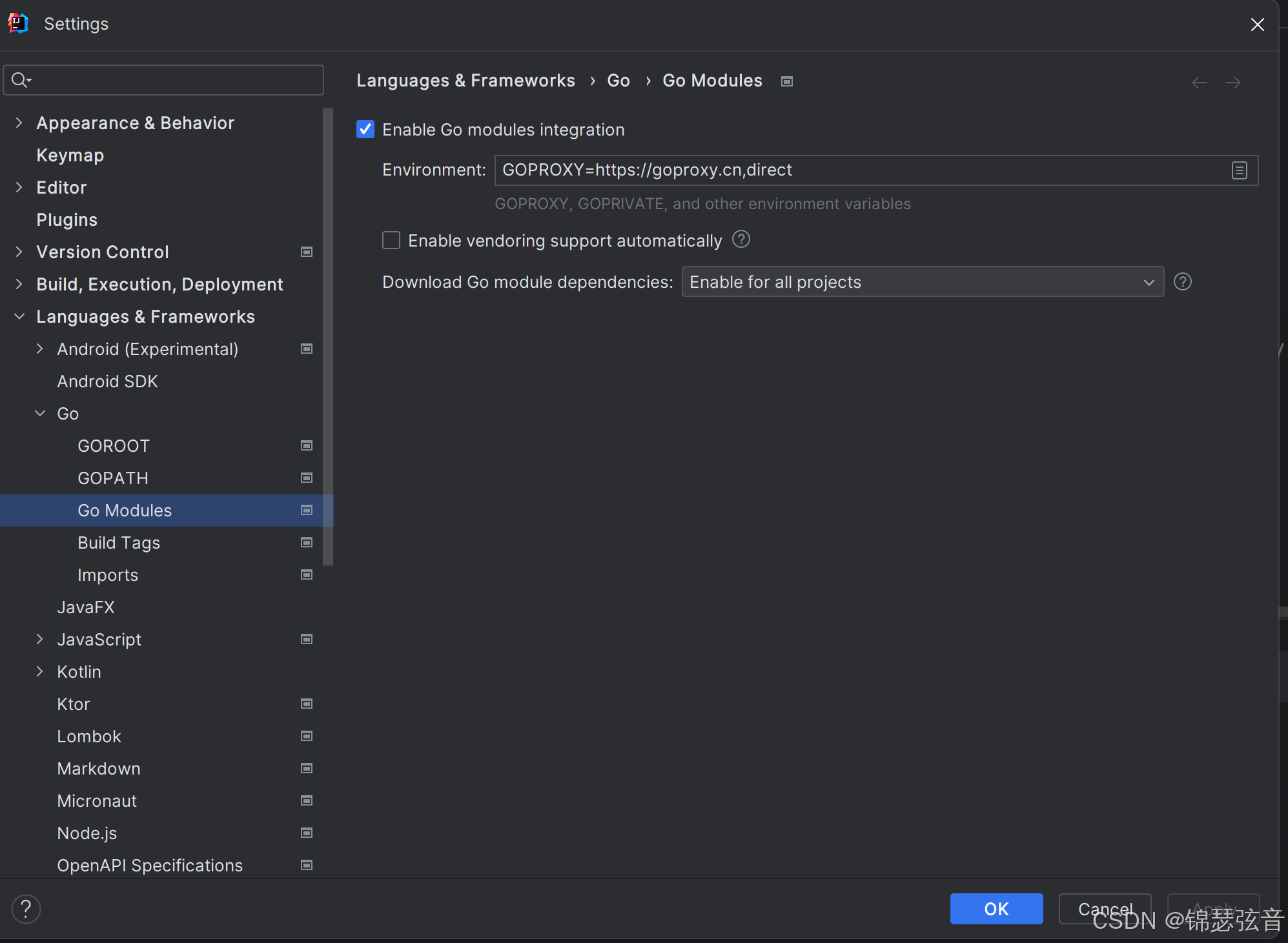Open the Keymap settings page
The image size is (1288, 943).
click(x=70, y=156)
